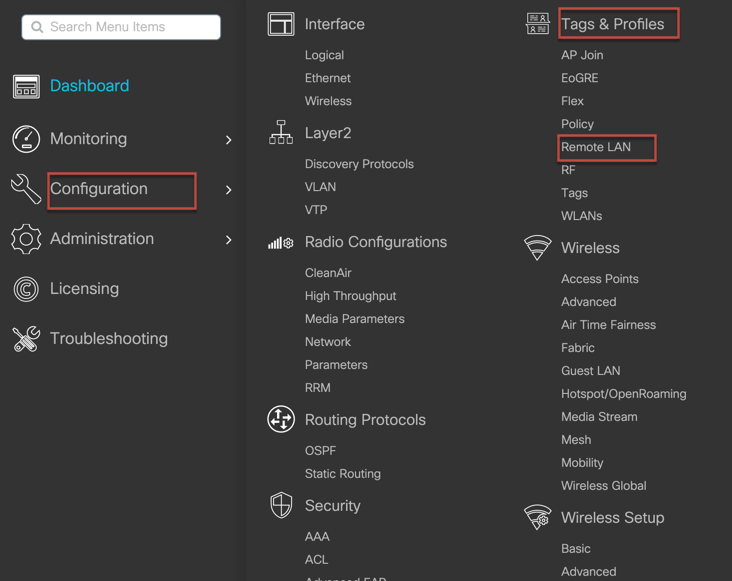
Task: Open the Air Time Fairness link
Action: 608,324
